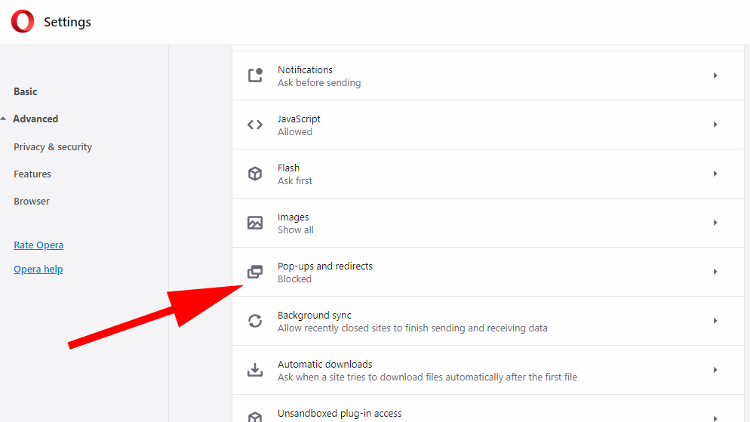
Task: Open the Opera help link
Action: (x=38, y=269)
